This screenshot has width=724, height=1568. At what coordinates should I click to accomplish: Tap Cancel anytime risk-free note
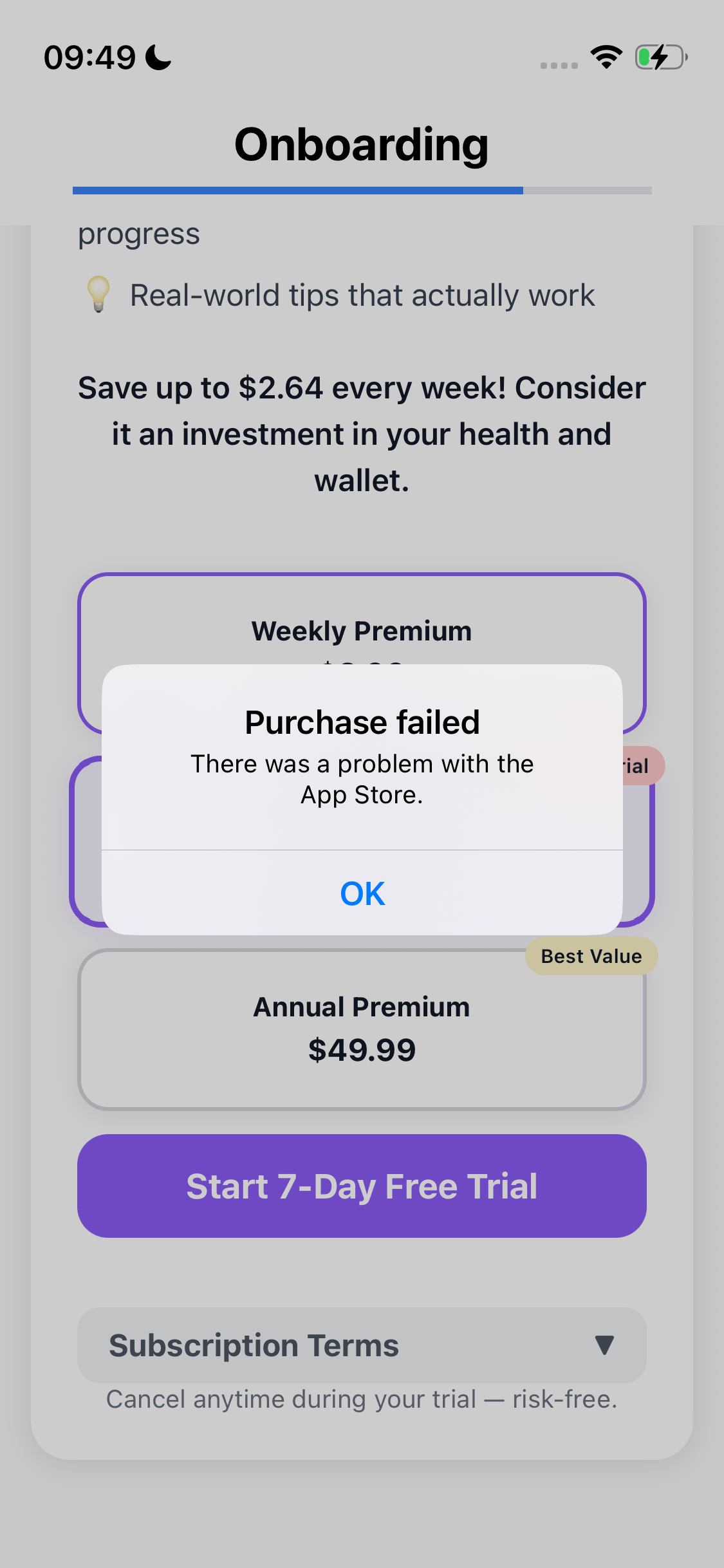coord(362,1399)
